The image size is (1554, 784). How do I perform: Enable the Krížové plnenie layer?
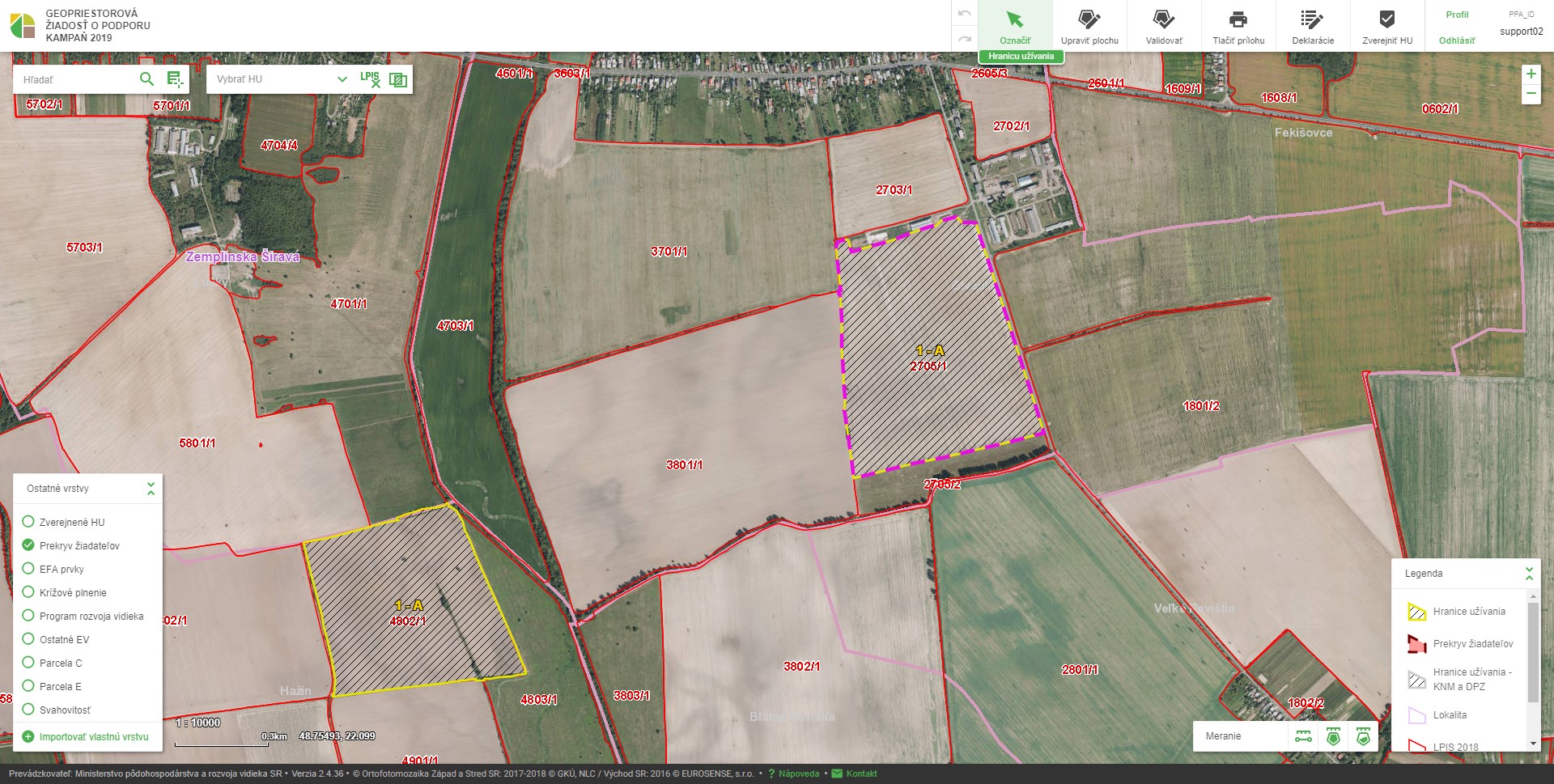pyautogui.click(x=28, y=592)
